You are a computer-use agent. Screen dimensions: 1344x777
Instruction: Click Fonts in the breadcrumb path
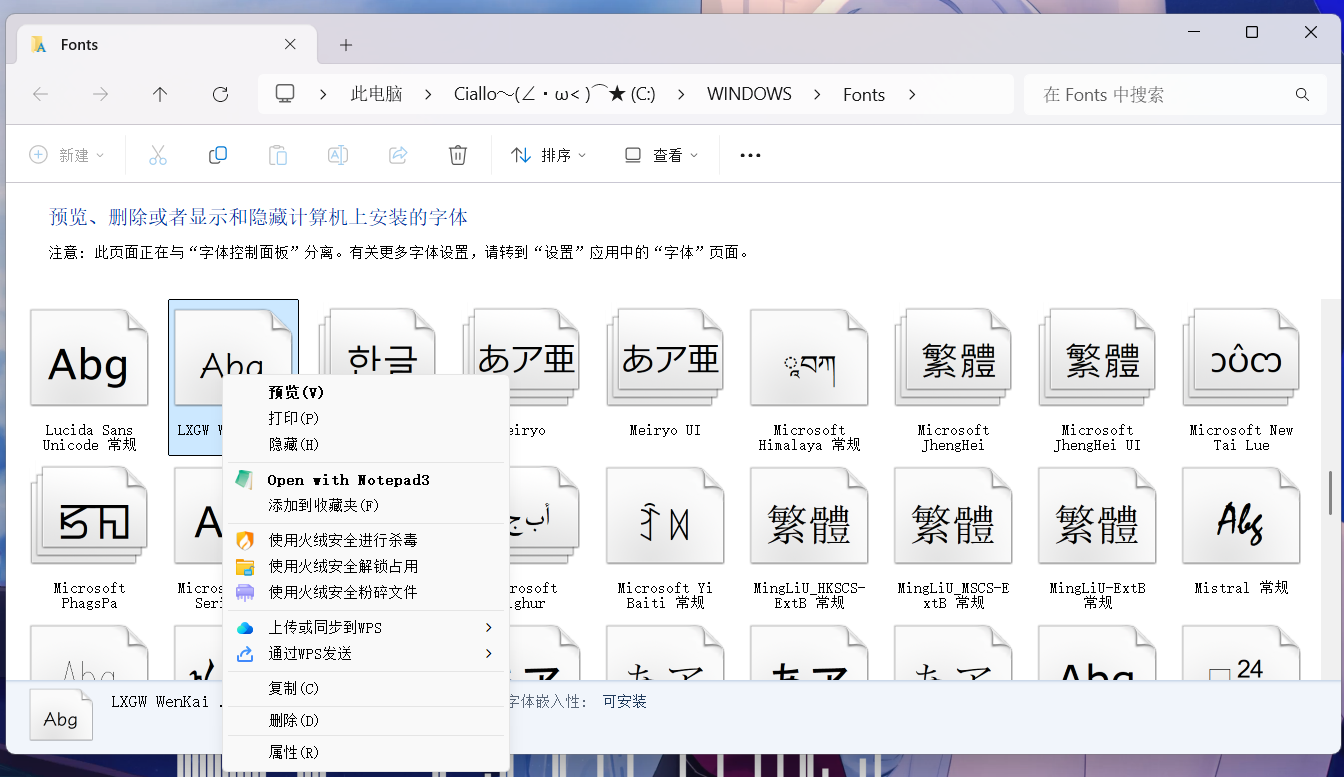[x=864, y=94]
